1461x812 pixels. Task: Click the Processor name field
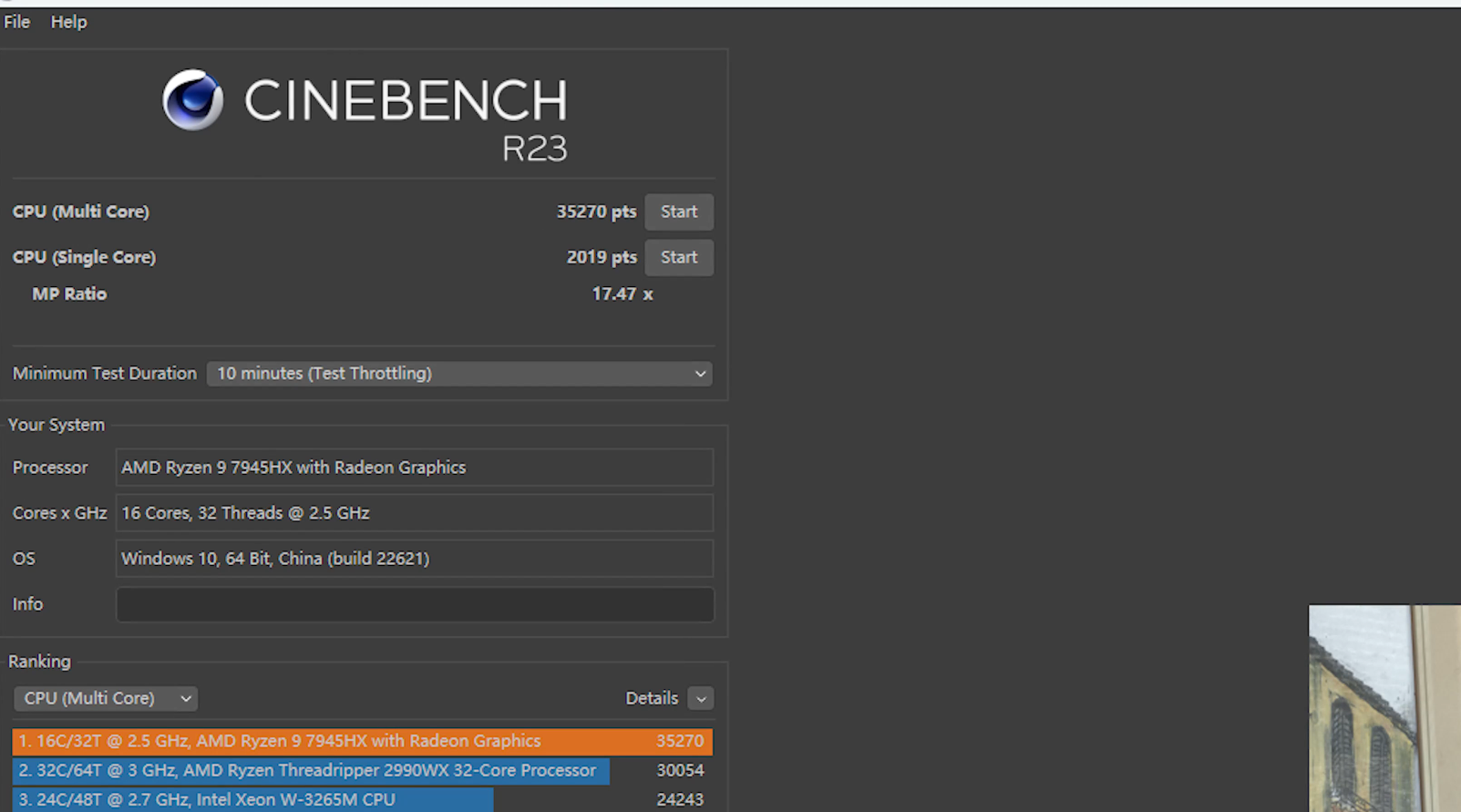415,468
